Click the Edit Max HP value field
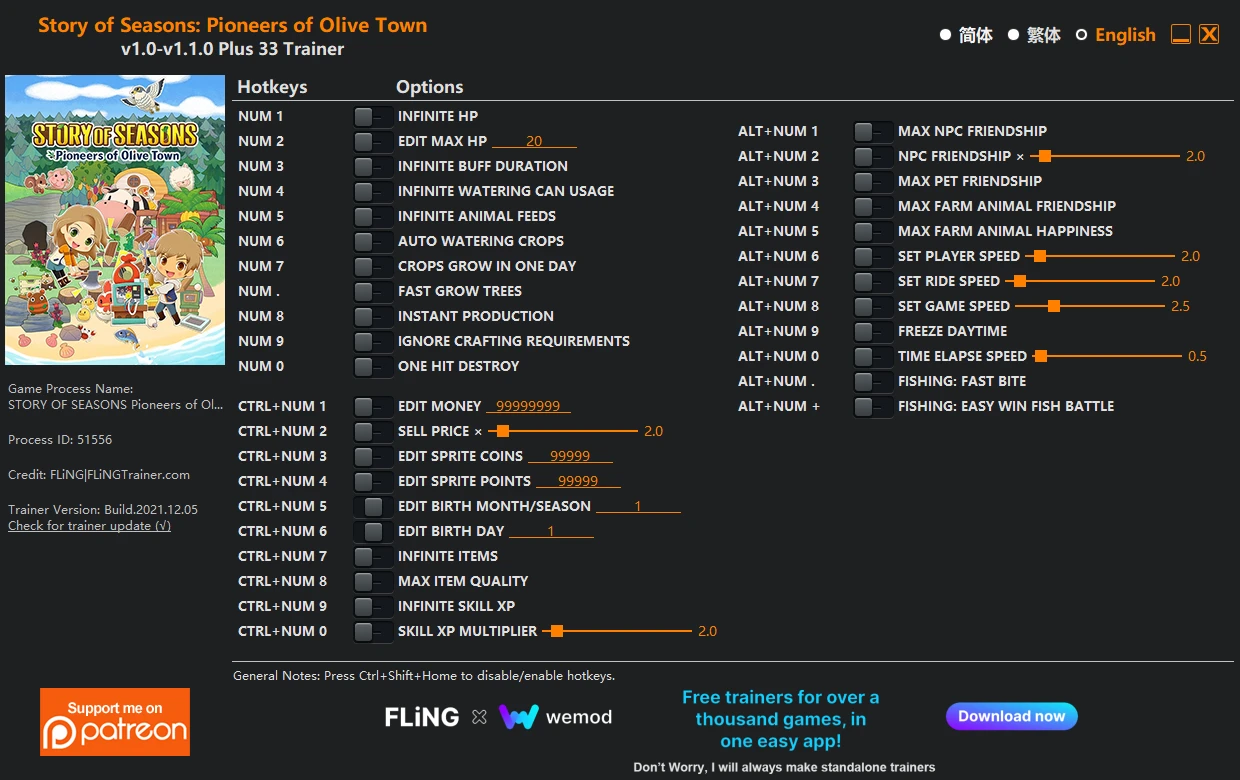 [534, 141]
